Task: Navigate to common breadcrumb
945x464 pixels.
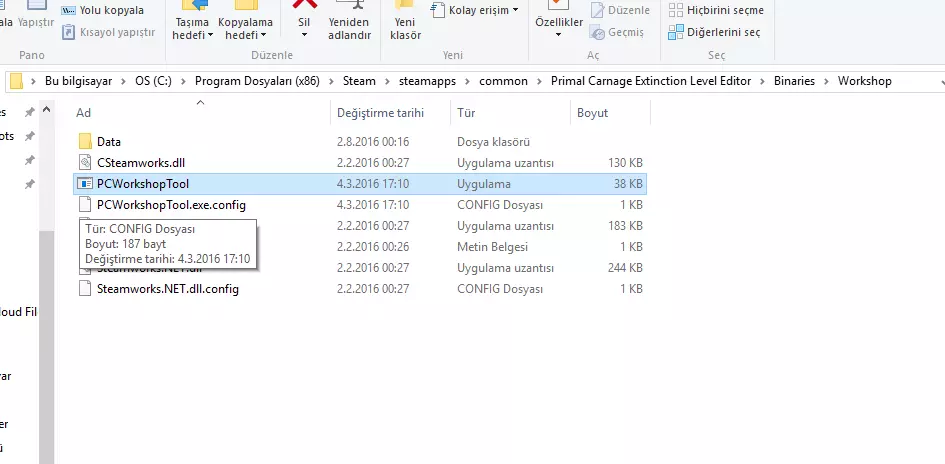Action: click(x=503, y=81)
